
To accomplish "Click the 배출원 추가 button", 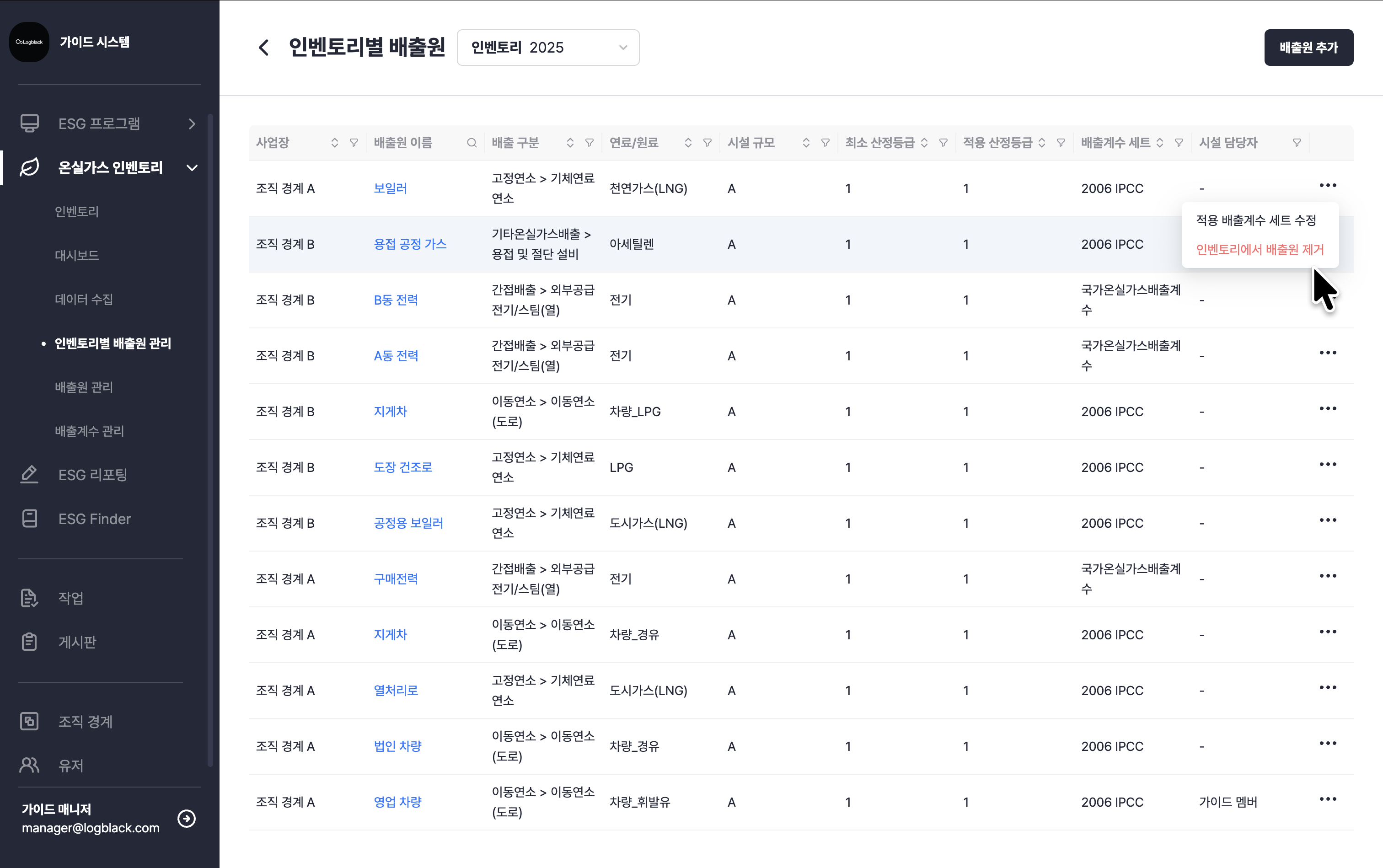I will [x=1308, y=48].
